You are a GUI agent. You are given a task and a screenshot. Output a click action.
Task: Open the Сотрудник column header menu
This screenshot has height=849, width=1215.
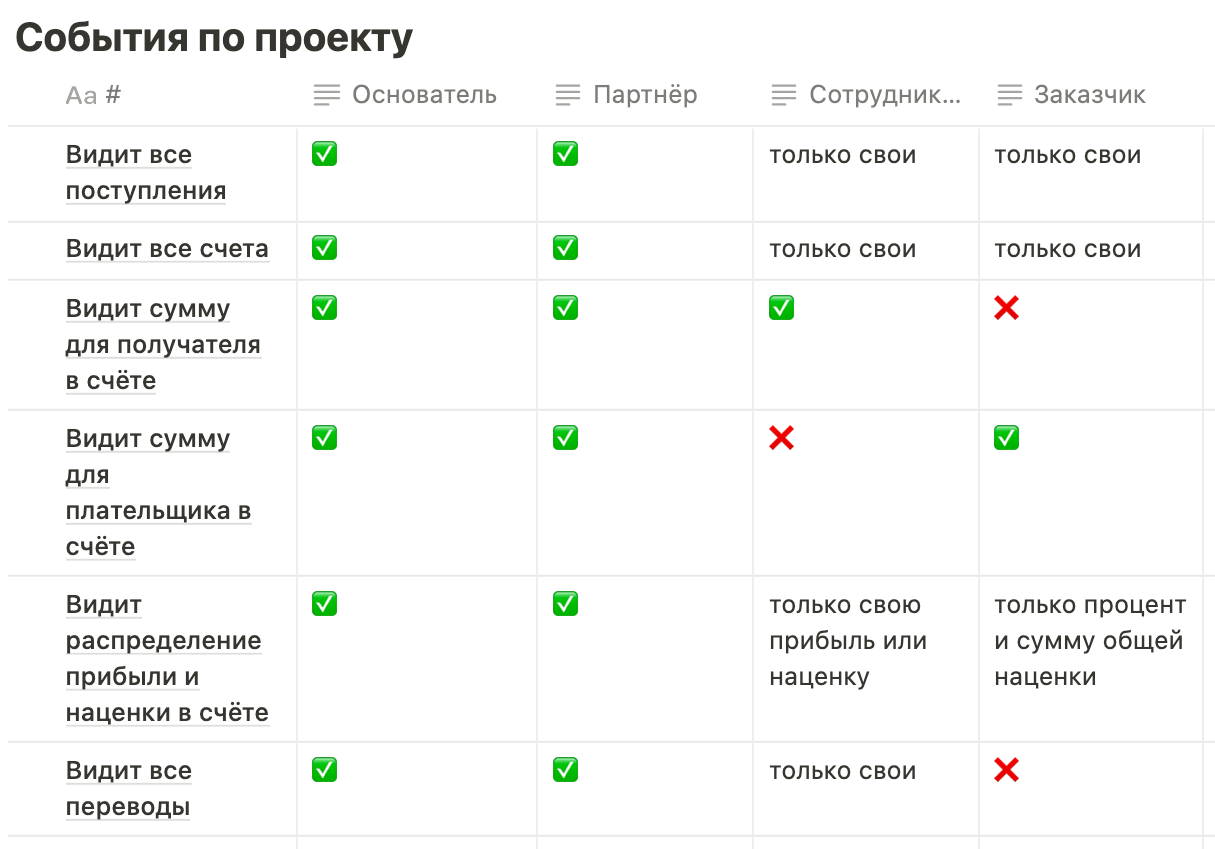click(884, 95)
